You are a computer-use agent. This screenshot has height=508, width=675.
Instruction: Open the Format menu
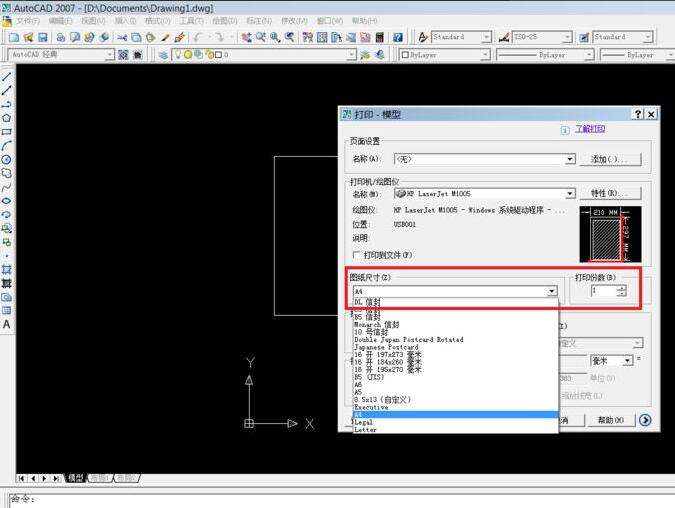158,21
